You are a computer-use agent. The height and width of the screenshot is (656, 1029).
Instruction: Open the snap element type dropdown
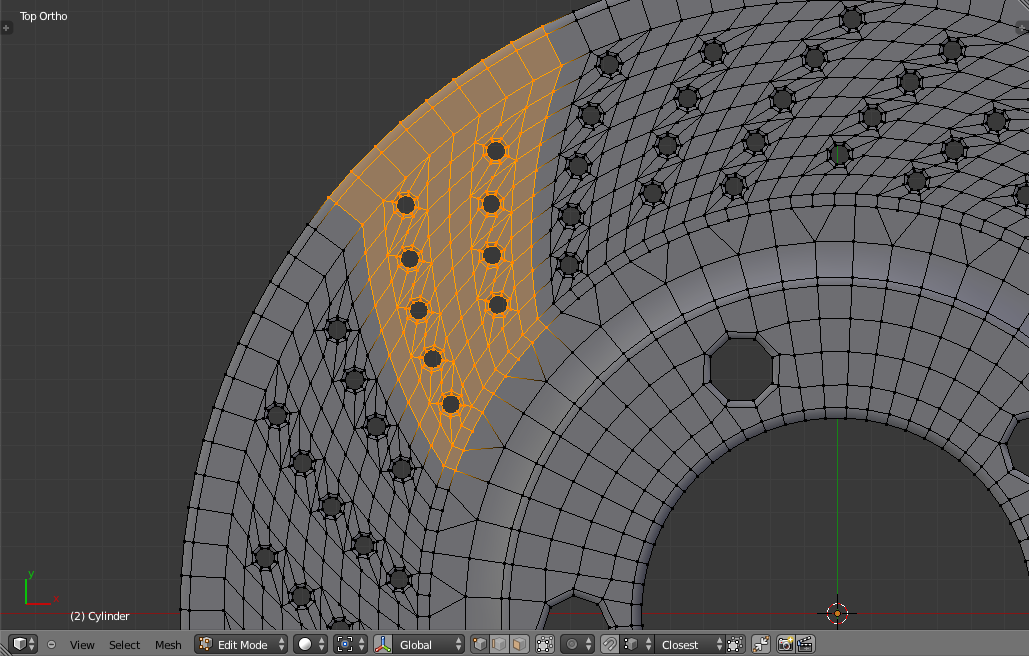point(637,644)
